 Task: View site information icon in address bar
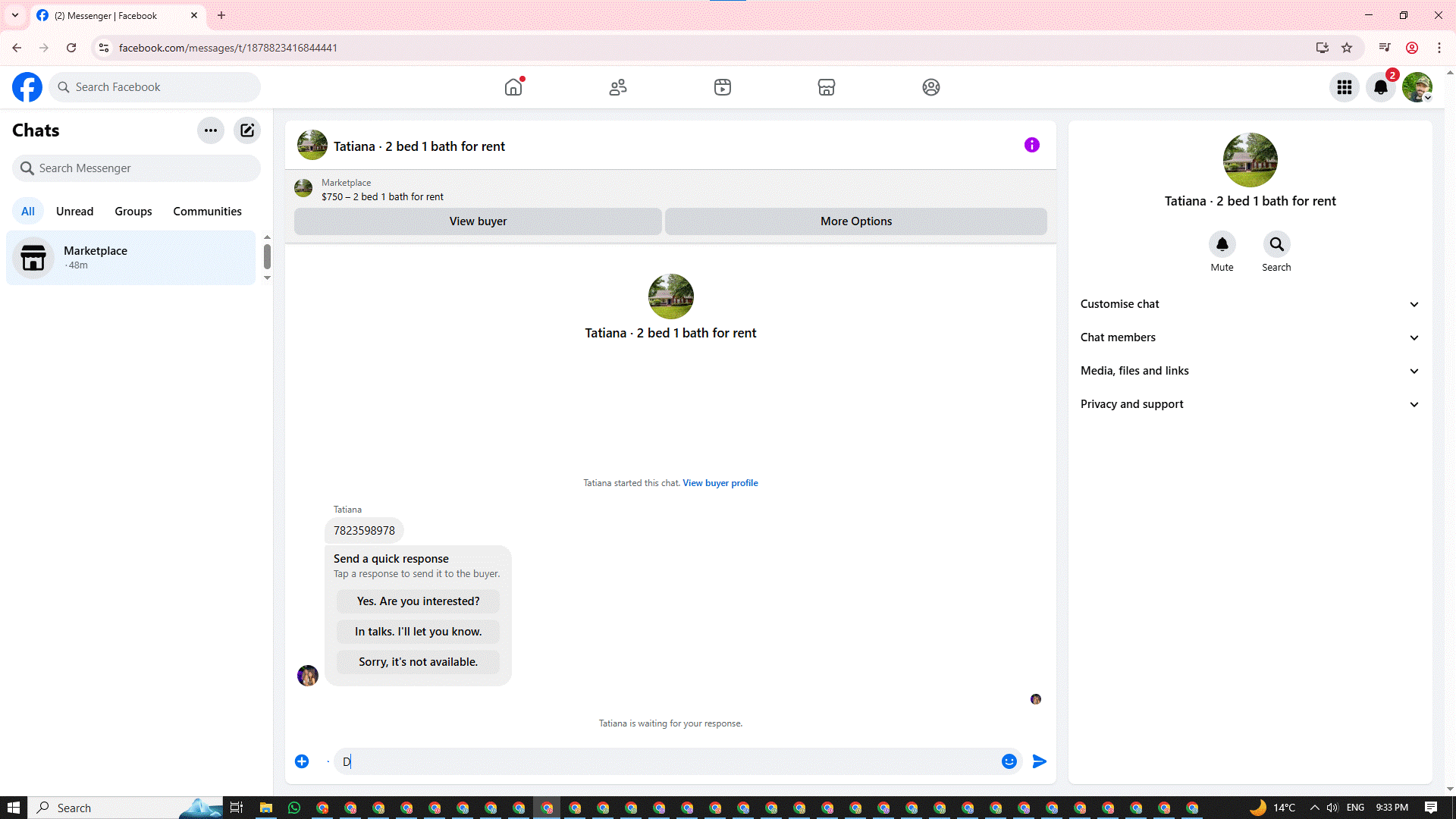(x=104, y=48)
